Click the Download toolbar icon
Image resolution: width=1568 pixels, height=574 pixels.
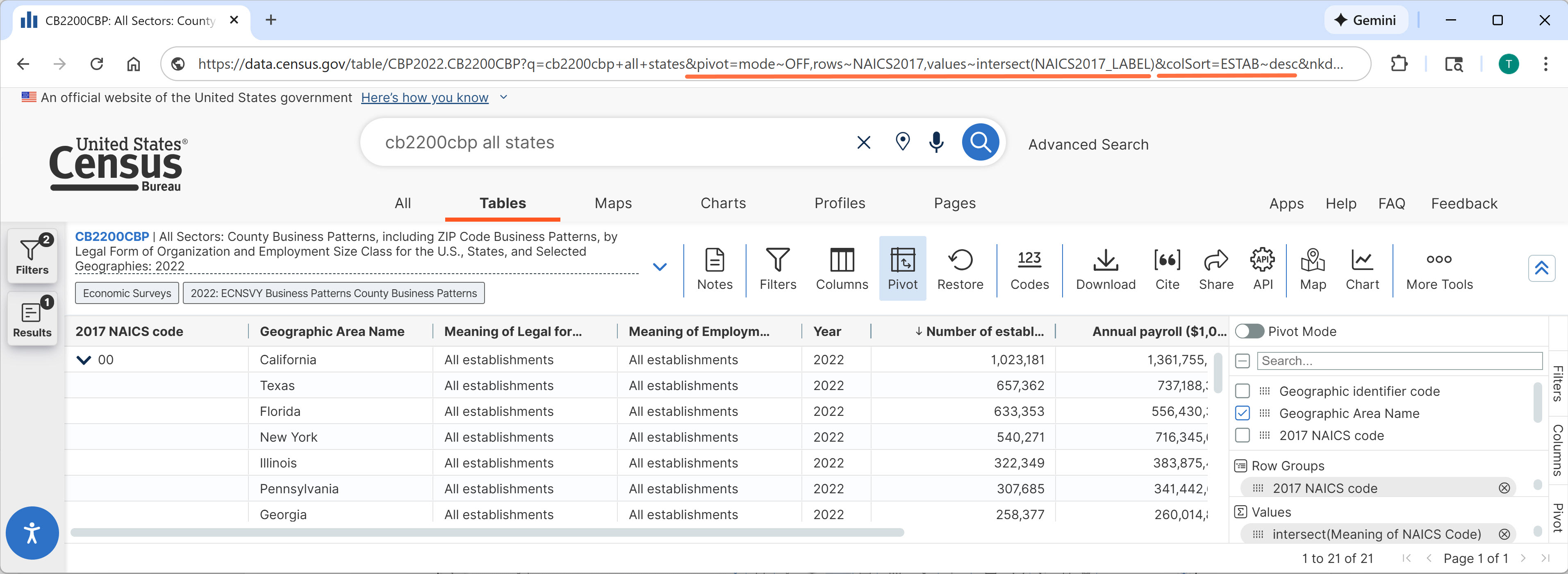click(1105, 269)
